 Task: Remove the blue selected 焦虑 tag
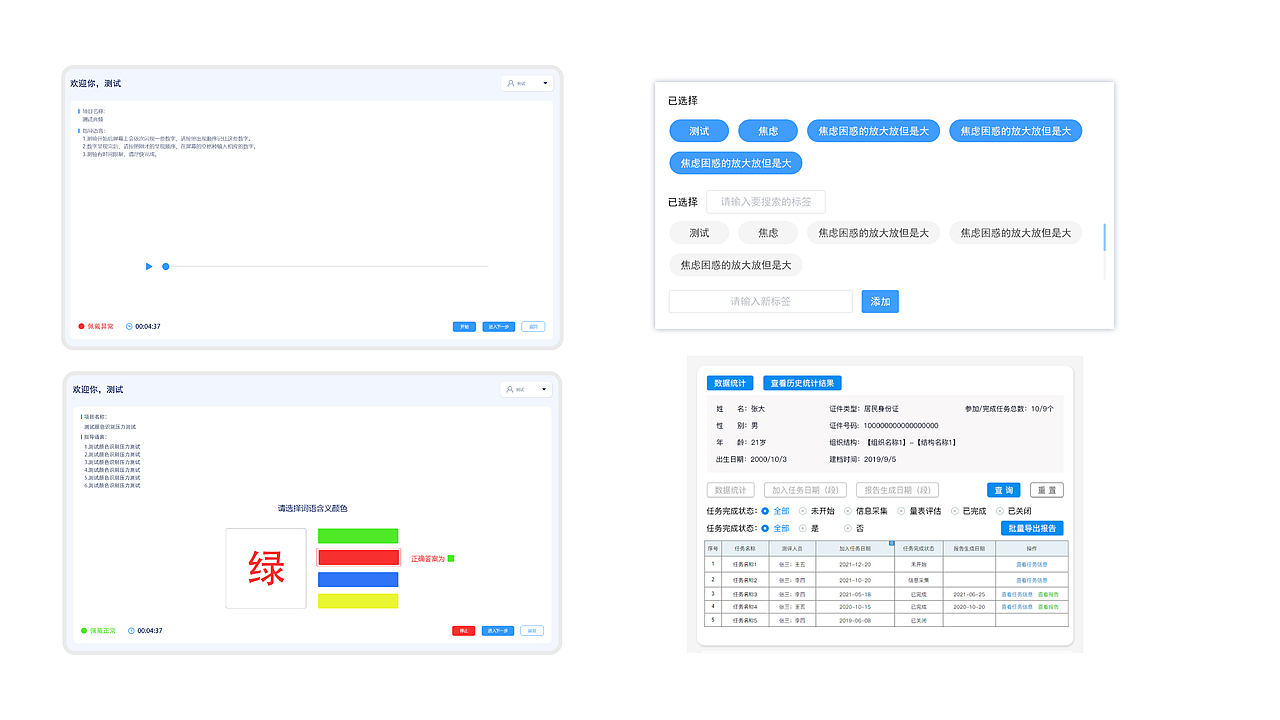[768, 131]
